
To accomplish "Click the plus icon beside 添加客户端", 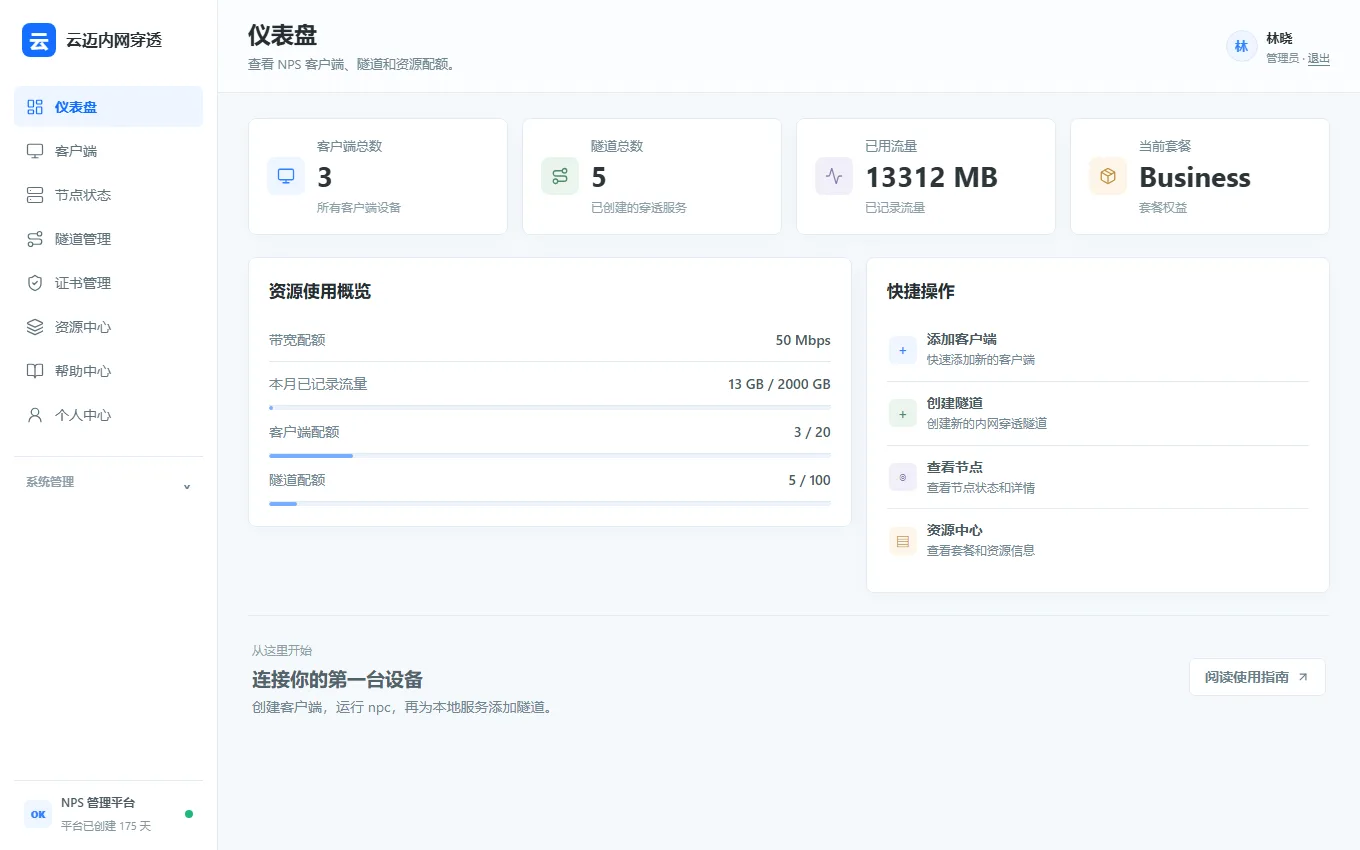I will coord(903,350).
